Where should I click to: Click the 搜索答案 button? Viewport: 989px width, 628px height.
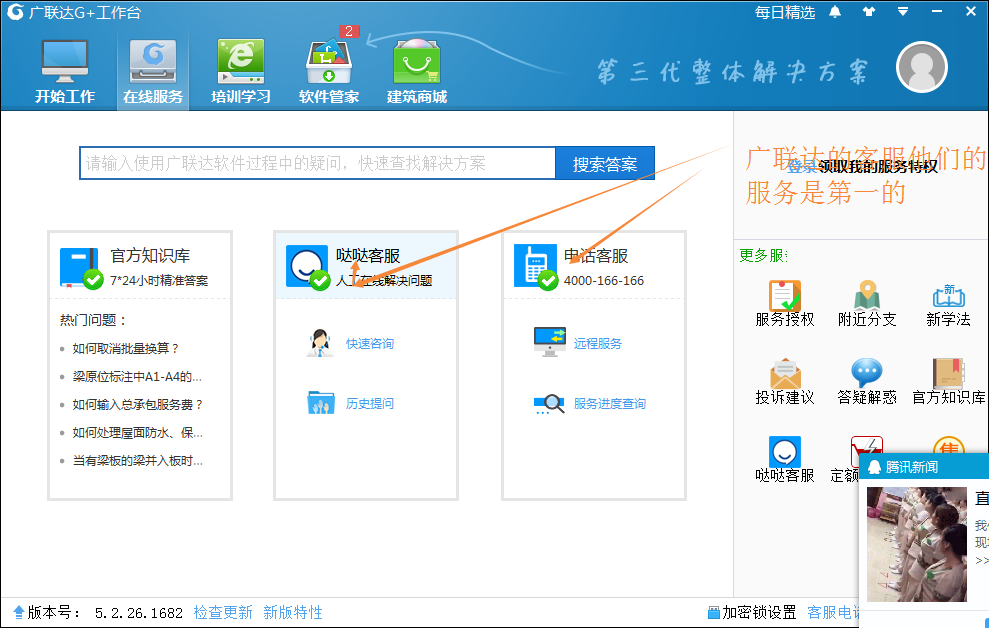604,164
